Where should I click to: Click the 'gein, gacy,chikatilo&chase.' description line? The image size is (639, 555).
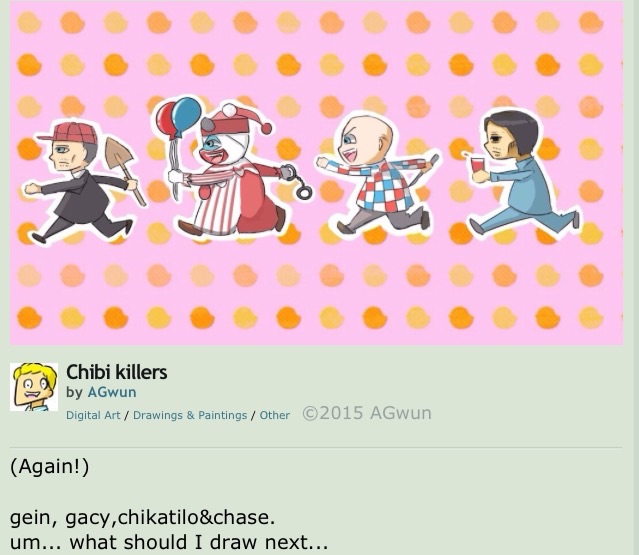click(x=143, y=518)
